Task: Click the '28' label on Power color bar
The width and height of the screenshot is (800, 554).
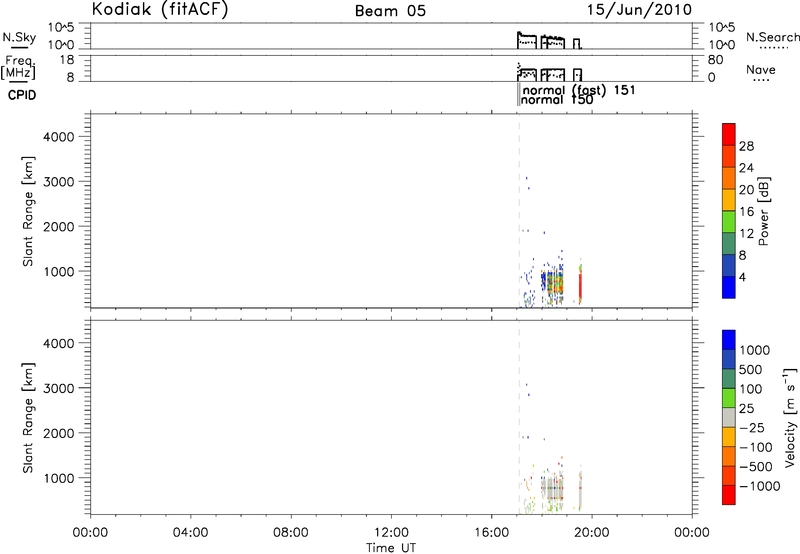Action: tap(746, 146)
